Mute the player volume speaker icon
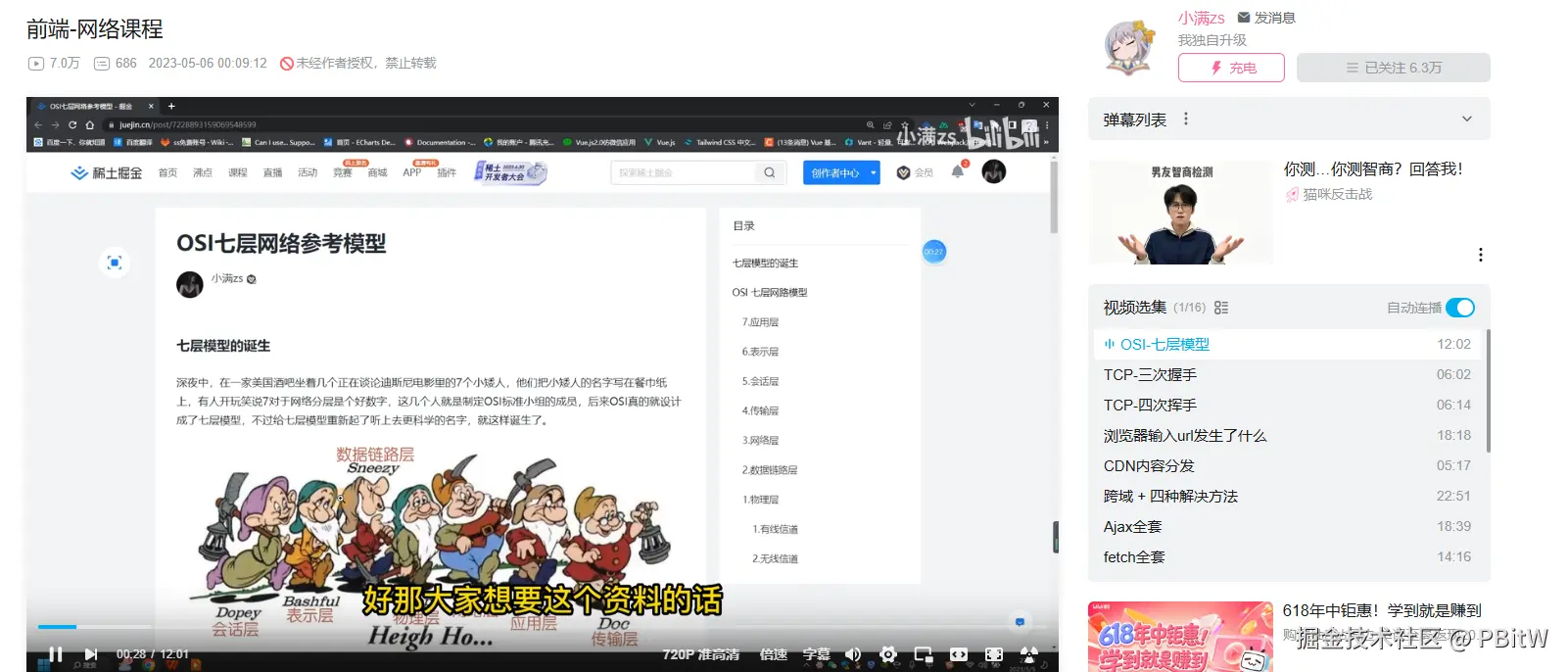Screen dimensions: 1568x672 853,654
